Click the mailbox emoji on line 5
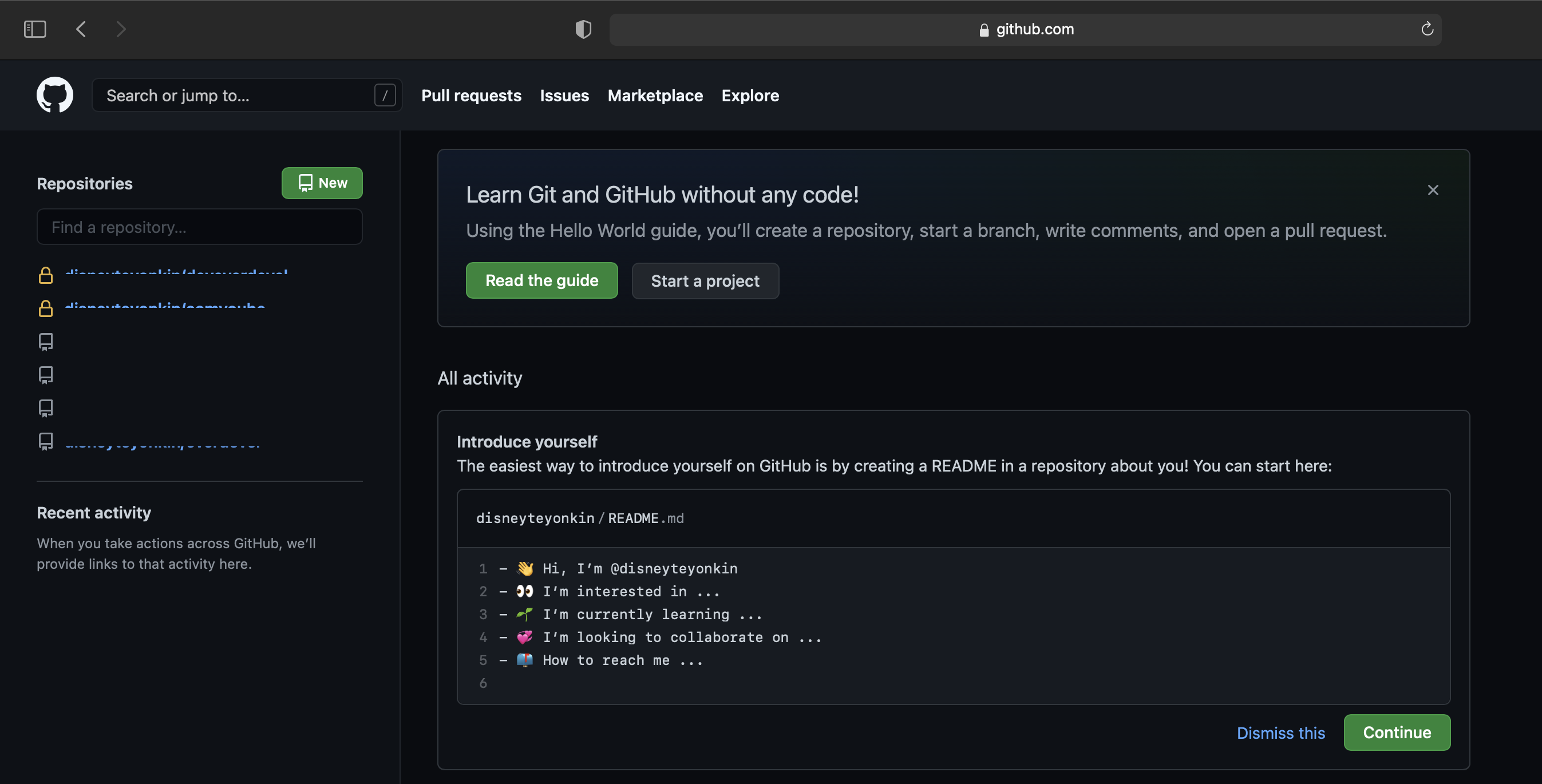 click(x=524, y=659)
